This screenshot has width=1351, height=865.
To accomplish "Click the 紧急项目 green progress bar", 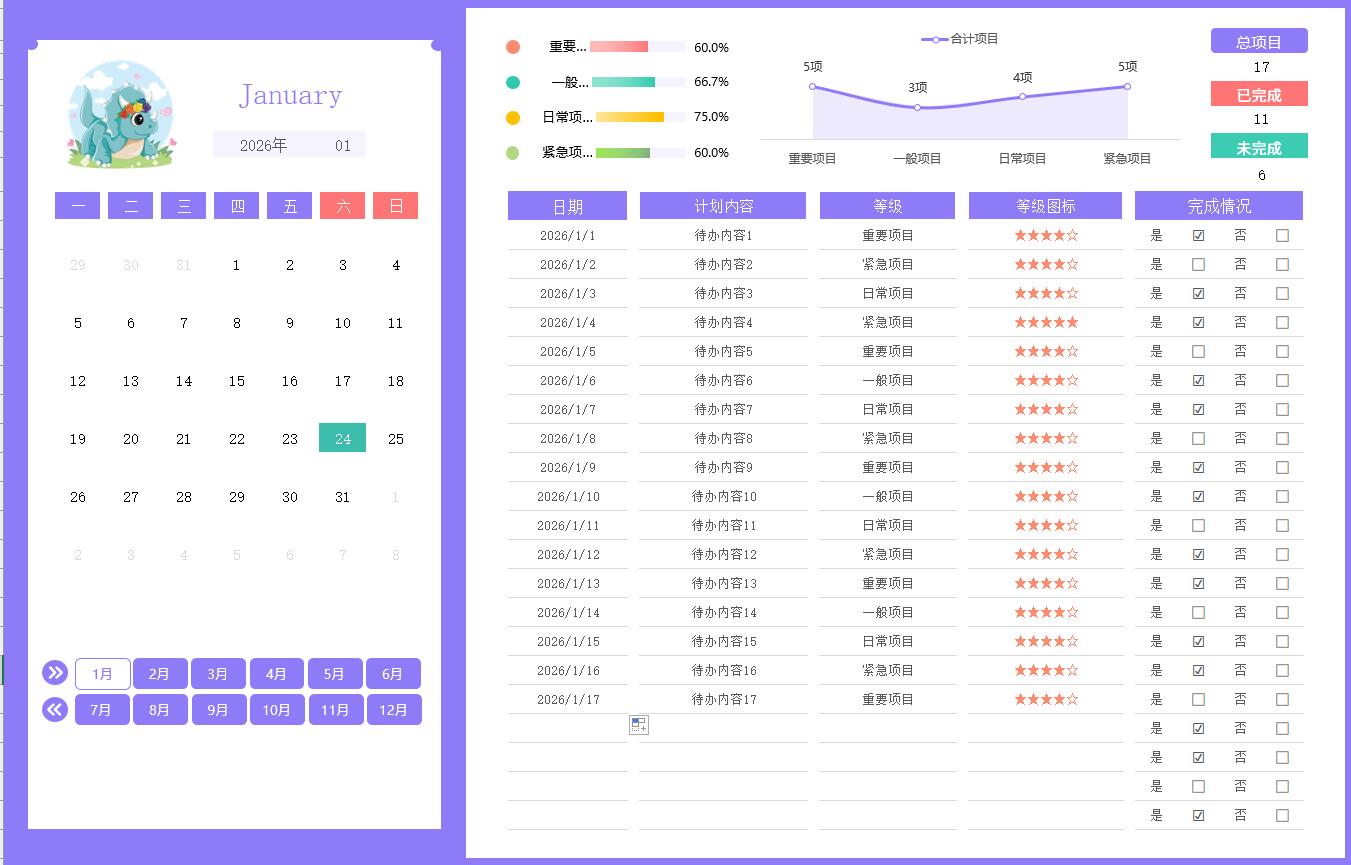I will coord(623,153).
